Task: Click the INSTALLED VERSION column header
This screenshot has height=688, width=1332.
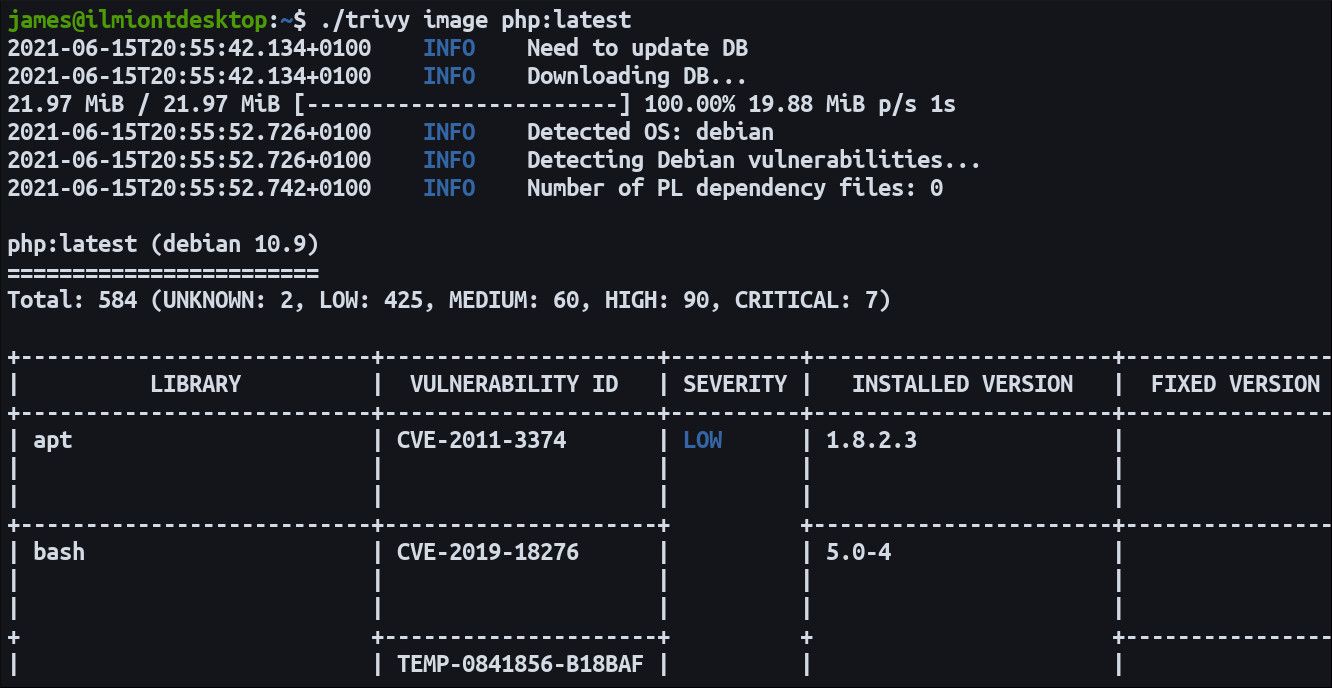Action: 962,384
